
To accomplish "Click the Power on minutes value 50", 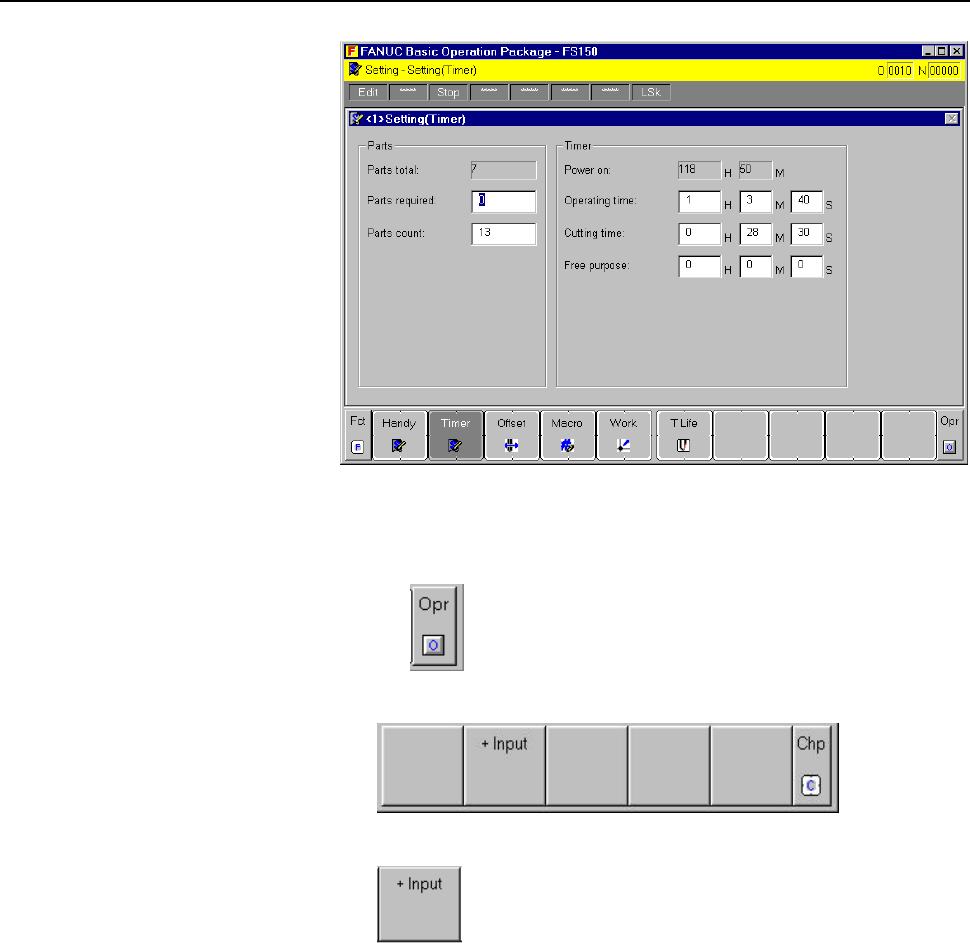I will point(755,170).
